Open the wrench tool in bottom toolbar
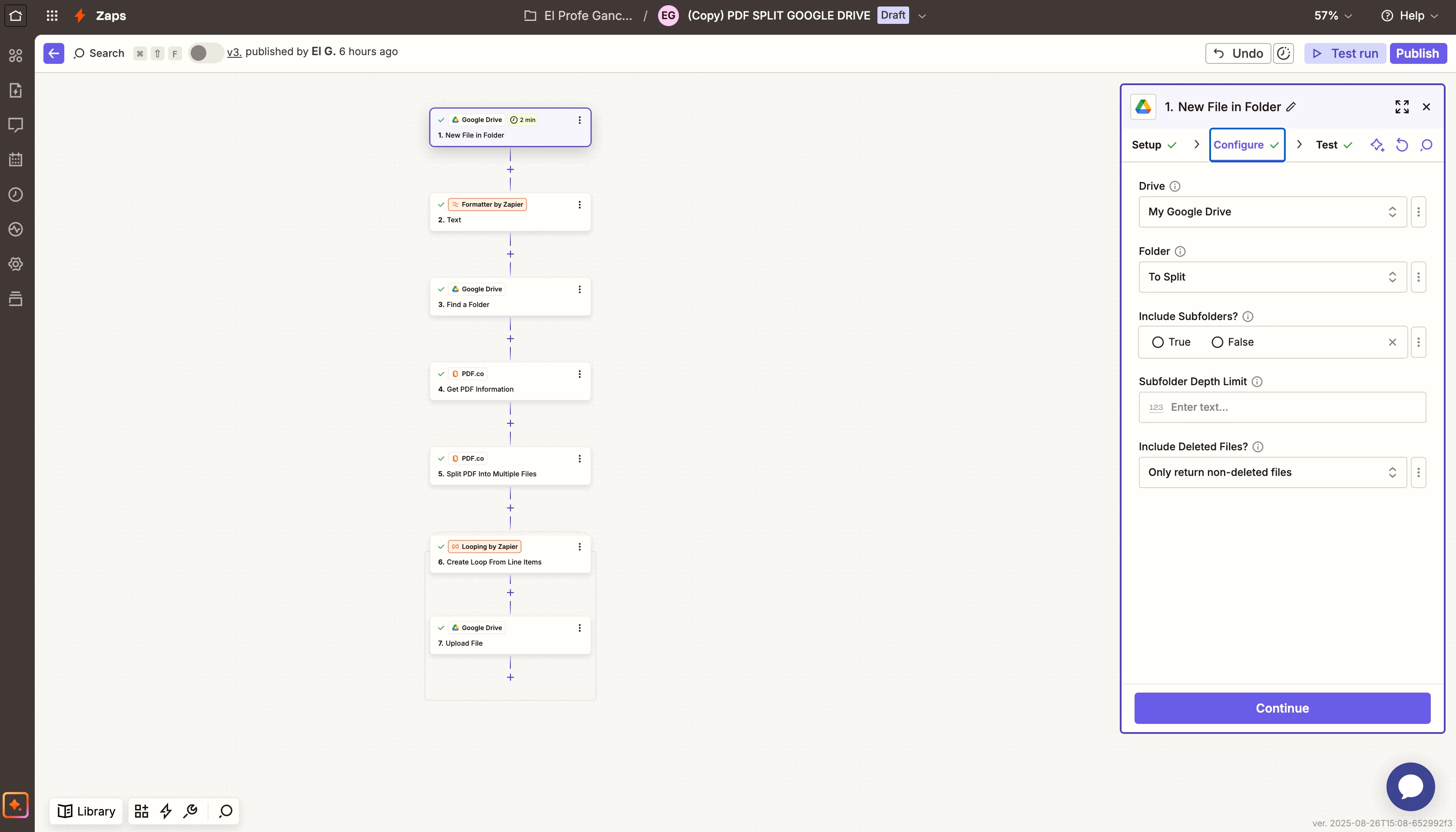 [x=190, y=811]
